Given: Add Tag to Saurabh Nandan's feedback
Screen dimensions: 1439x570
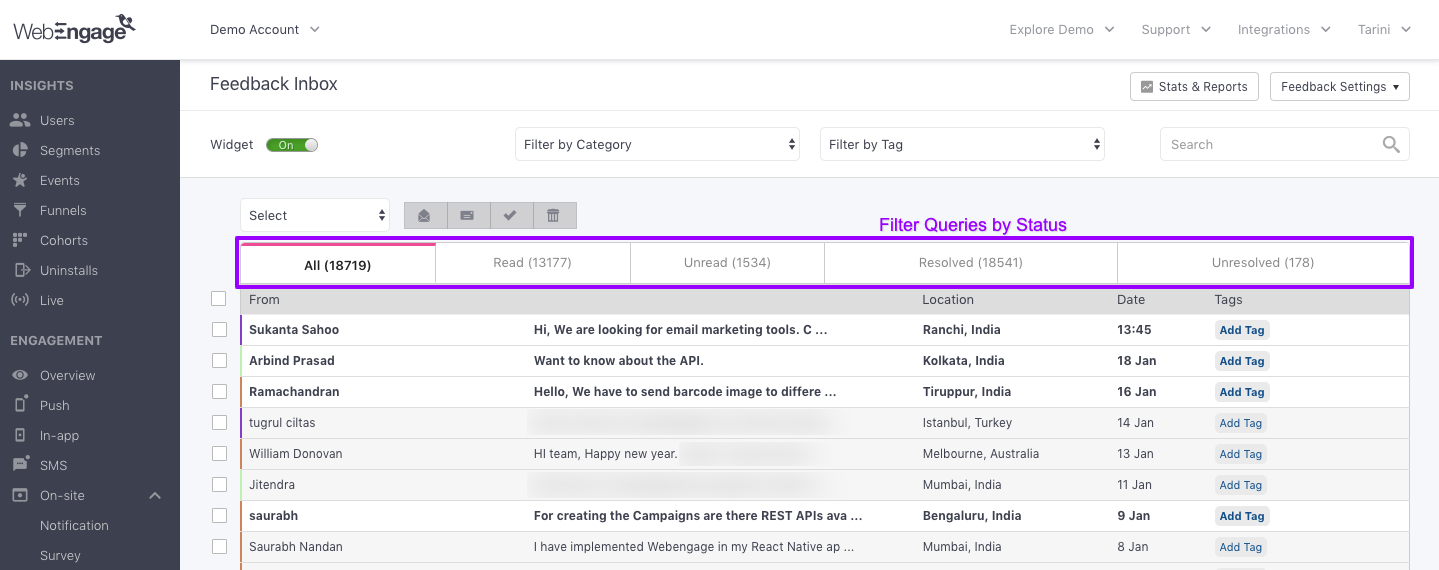Looking at the screenshot, I should (x=1242, y=547).
